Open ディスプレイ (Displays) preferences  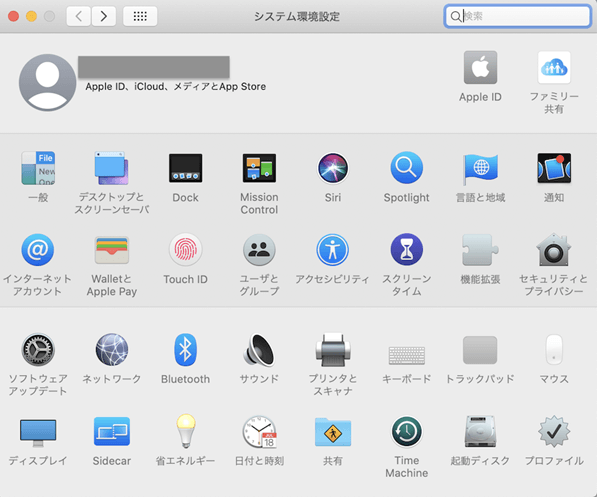[x=38, y=433]
